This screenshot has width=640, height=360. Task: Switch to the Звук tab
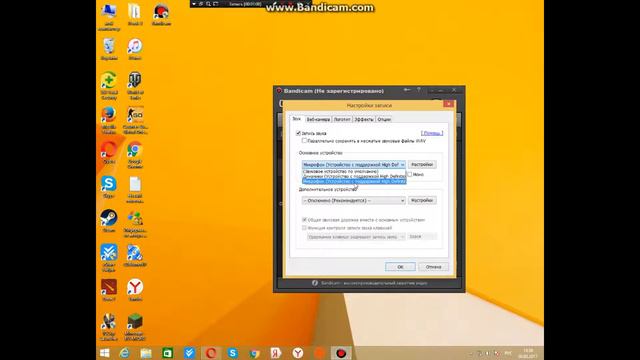tap(297, 119)
